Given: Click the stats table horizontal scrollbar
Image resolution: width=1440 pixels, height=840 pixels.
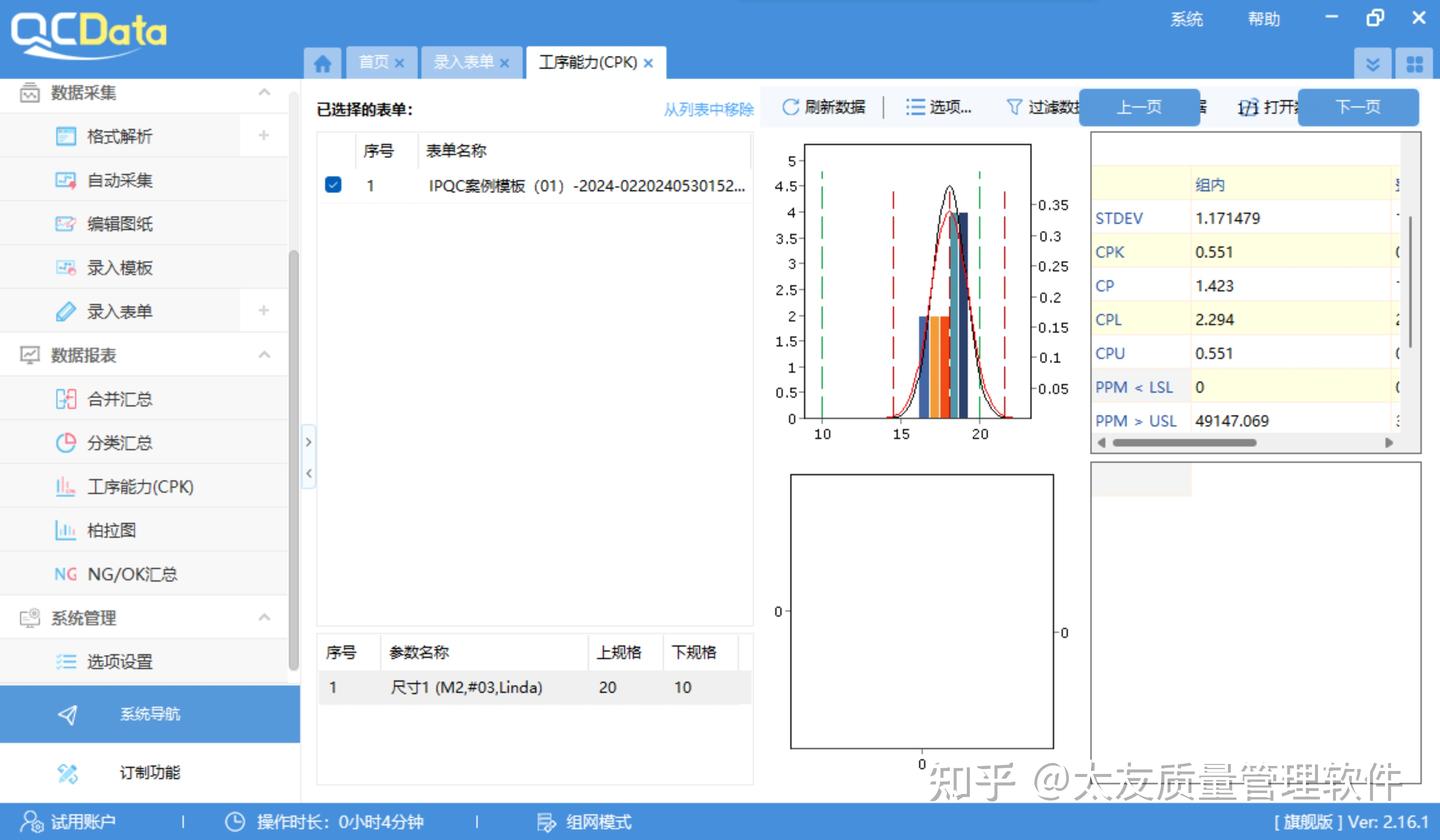Looking at the screenshot, I should coord(1185,442).
